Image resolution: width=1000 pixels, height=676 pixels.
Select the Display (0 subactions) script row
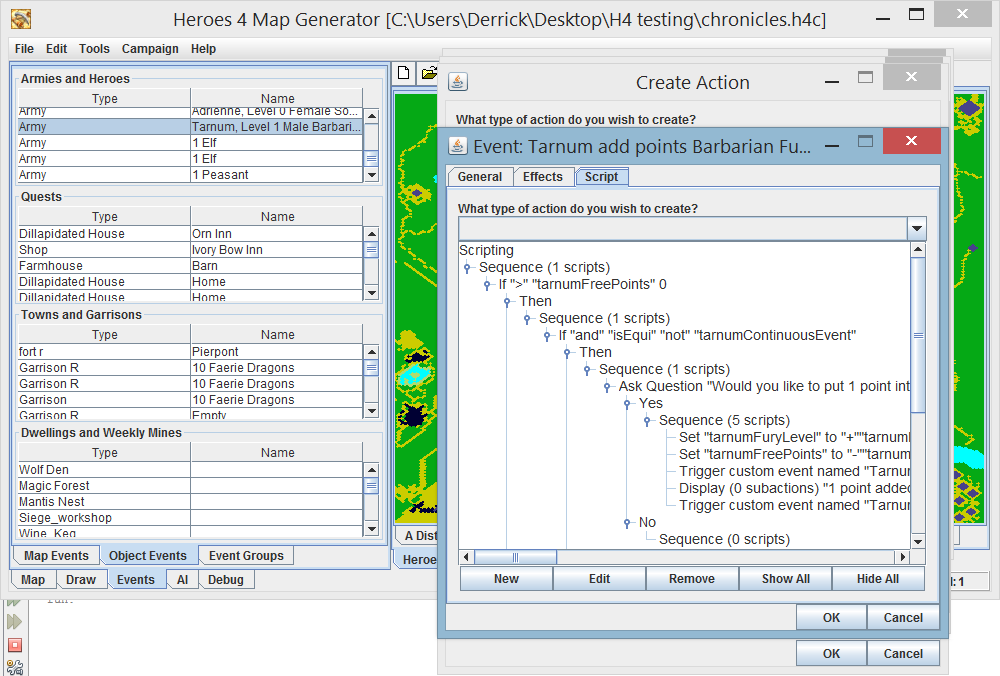[794, 489]
